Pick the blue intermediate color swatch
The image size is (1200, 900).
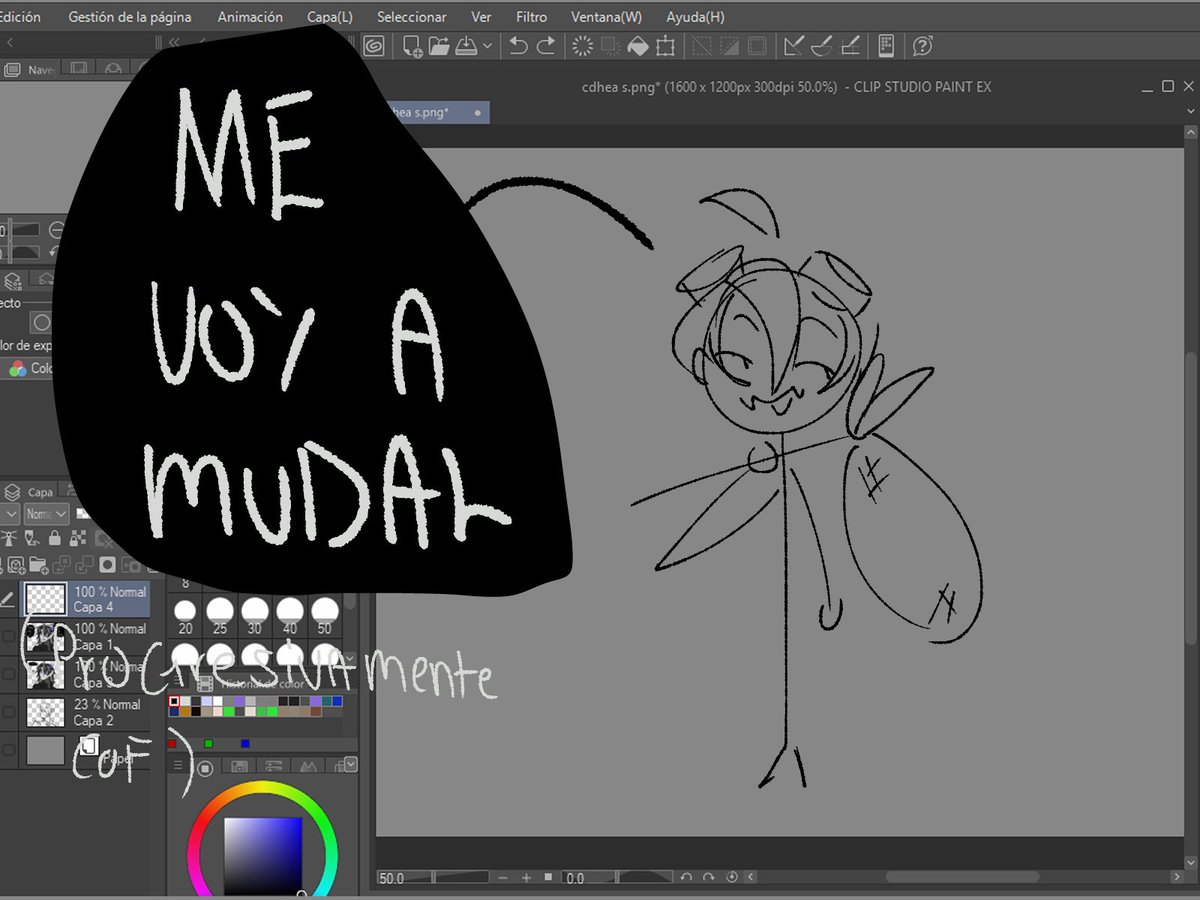(245, 744)
